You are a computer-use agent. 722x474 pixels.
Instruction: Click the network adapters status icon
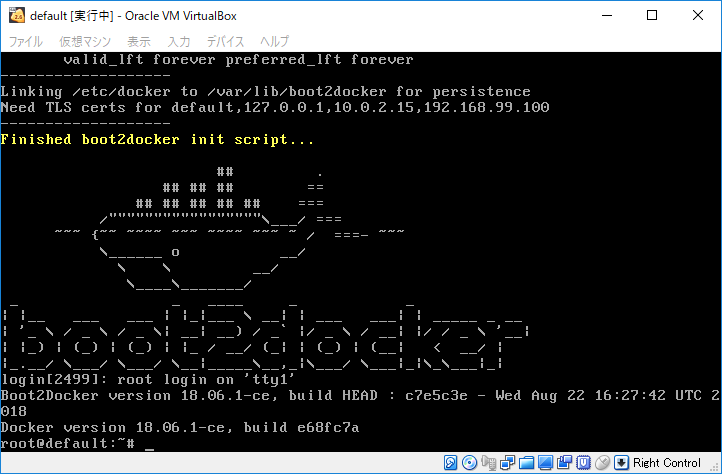pos(507,462)
